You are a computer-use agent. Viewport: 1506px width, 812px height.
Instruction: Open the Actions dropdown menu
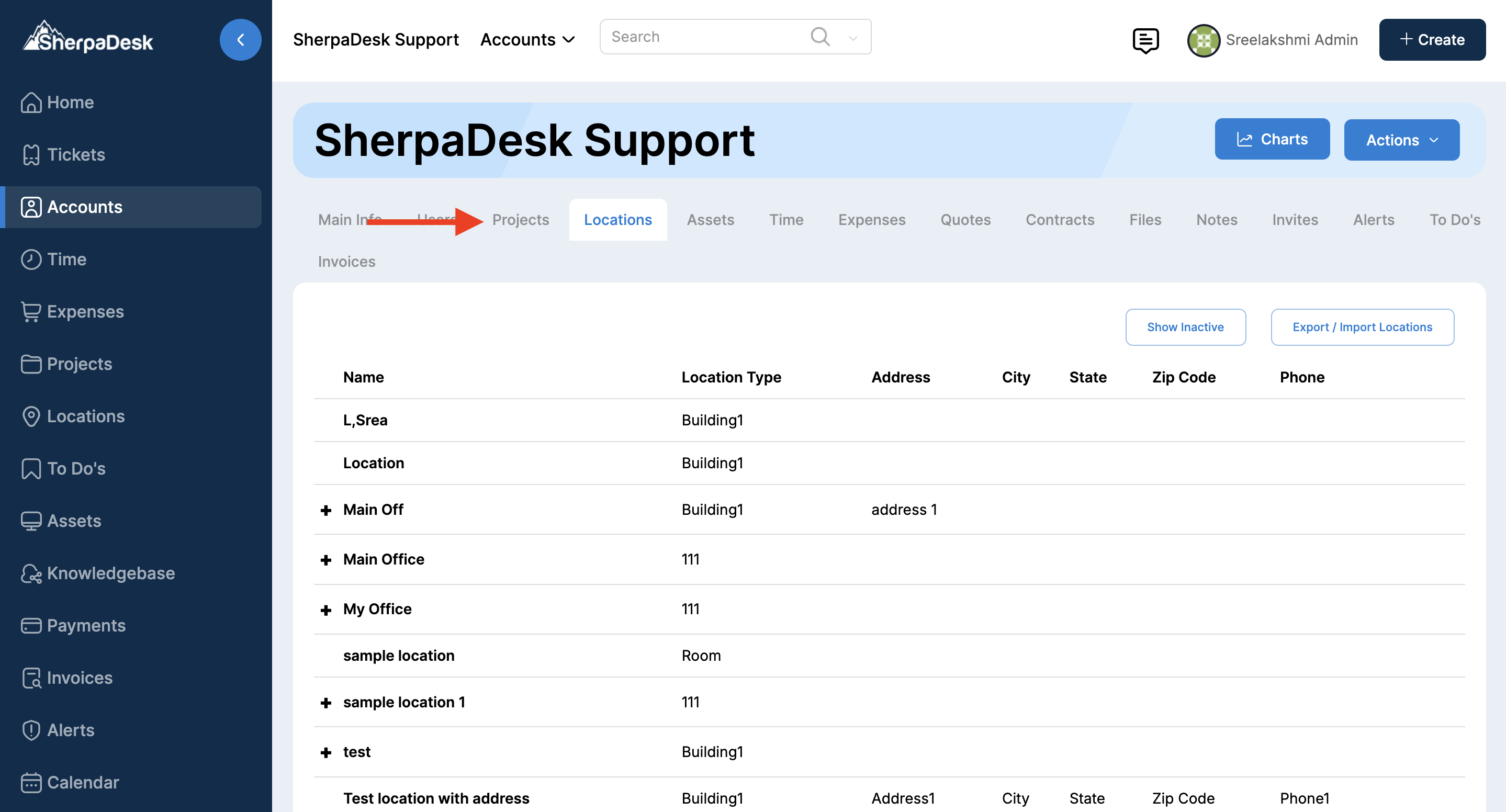pos(1401,140)
